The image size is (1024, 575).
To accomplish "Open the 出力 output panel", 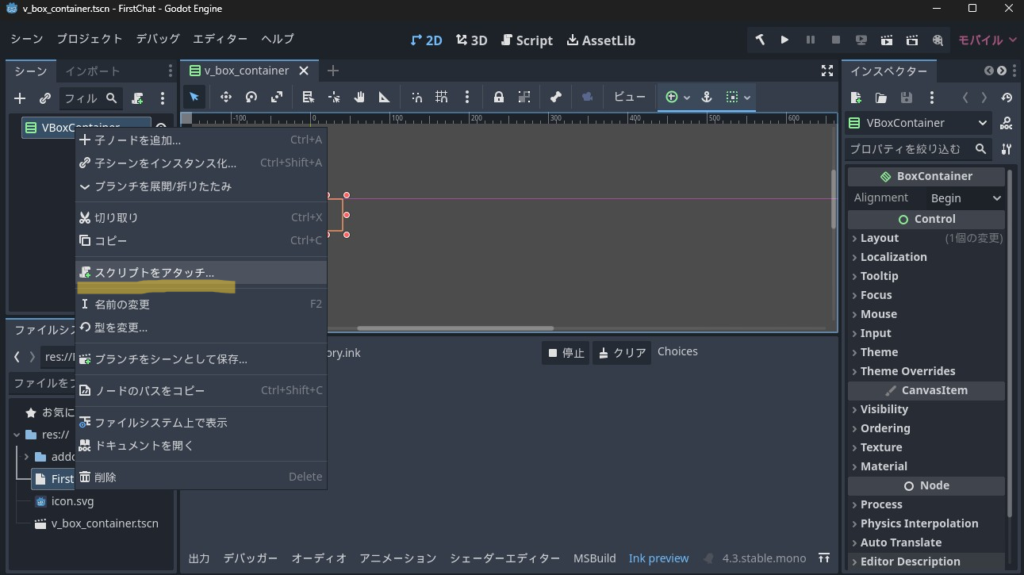I will (x=199, y=558).
